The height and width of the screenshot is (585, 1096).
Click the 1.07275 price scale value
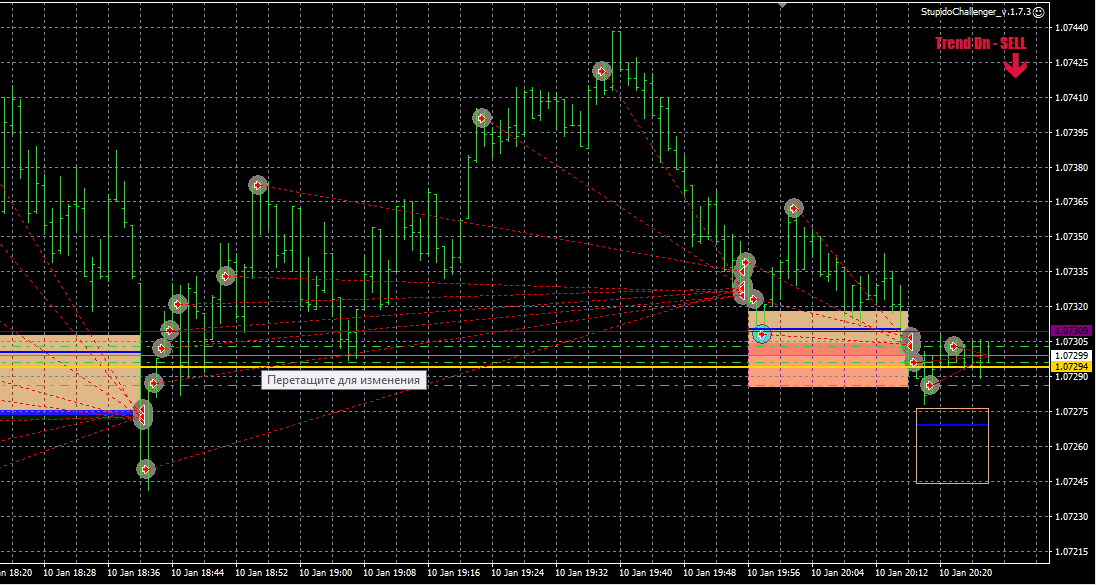coord(1072,412)
